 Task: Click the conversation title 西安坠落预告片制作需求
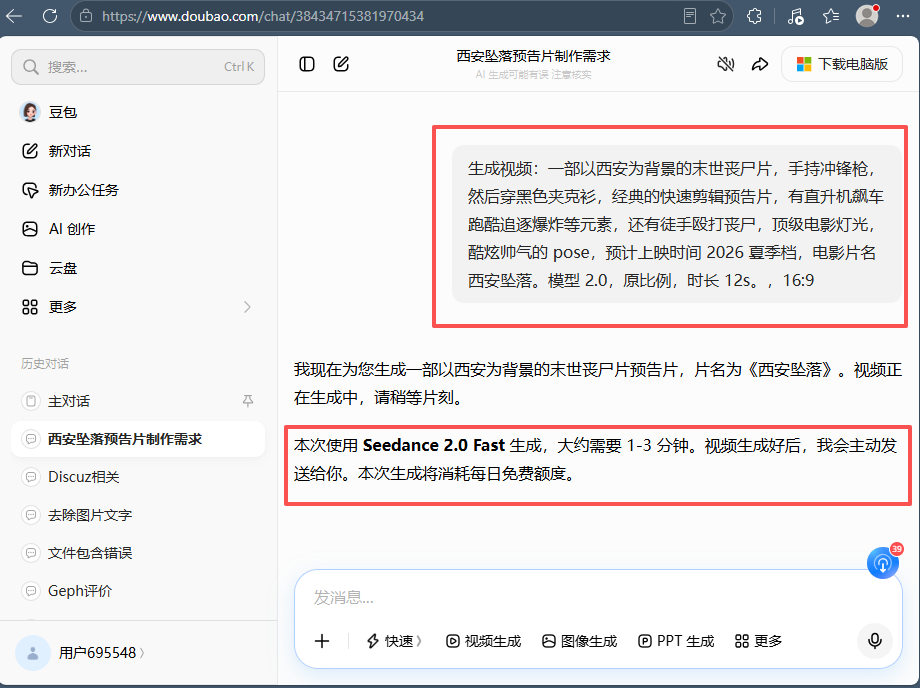coord(533,56)
